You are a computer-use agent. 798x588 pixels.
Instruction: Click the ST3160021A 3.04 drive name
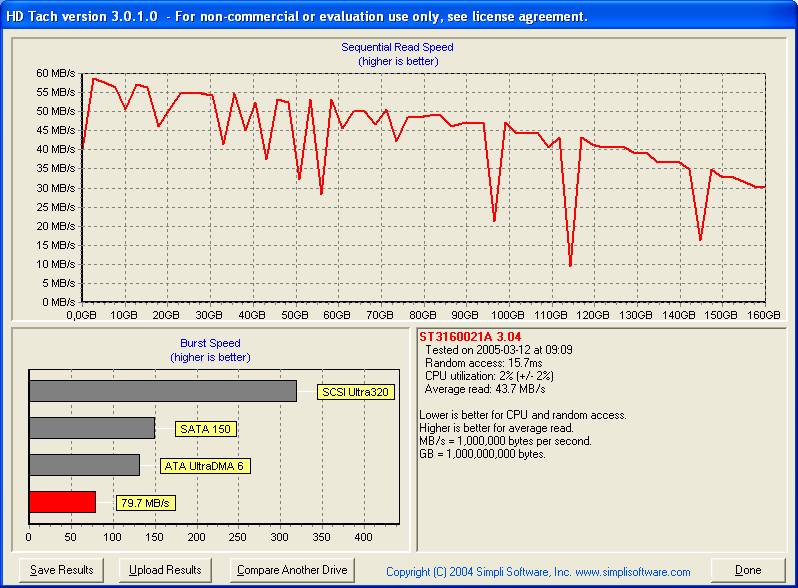[470, 337]
